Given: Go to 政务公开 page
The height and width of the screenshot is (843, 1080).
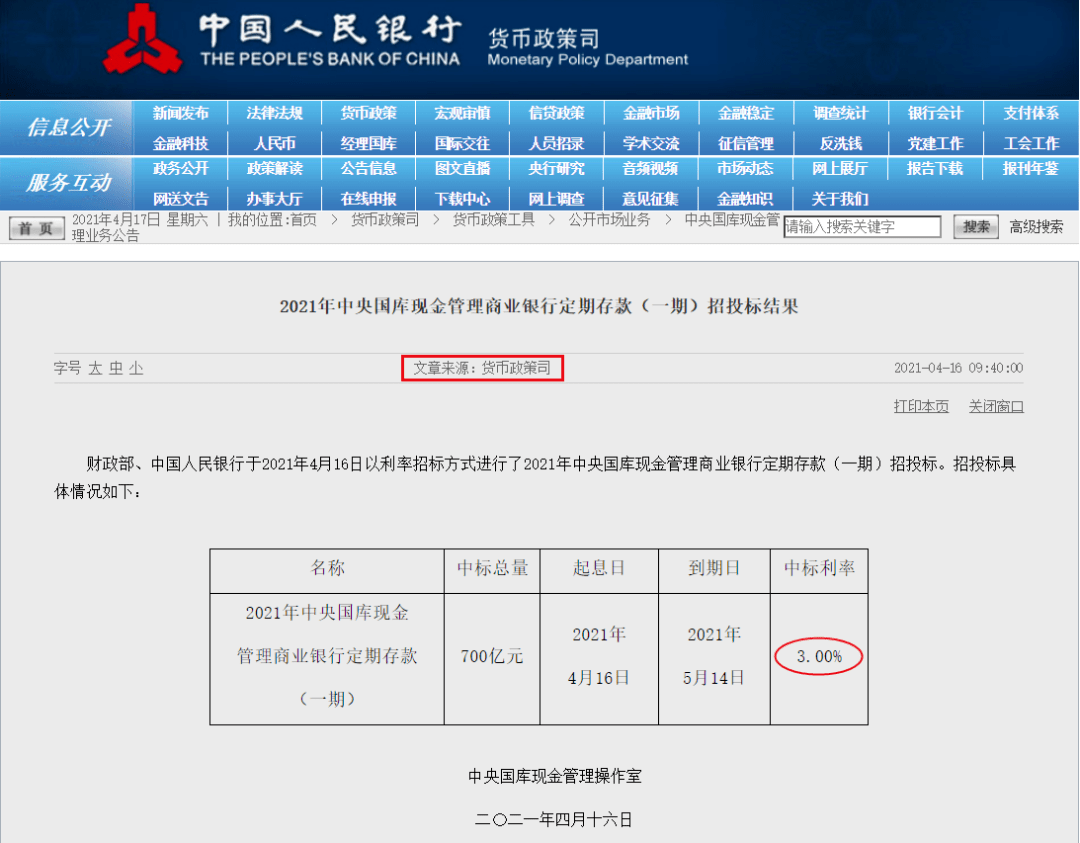Looking at the screenshot, I should pos(180,168).
